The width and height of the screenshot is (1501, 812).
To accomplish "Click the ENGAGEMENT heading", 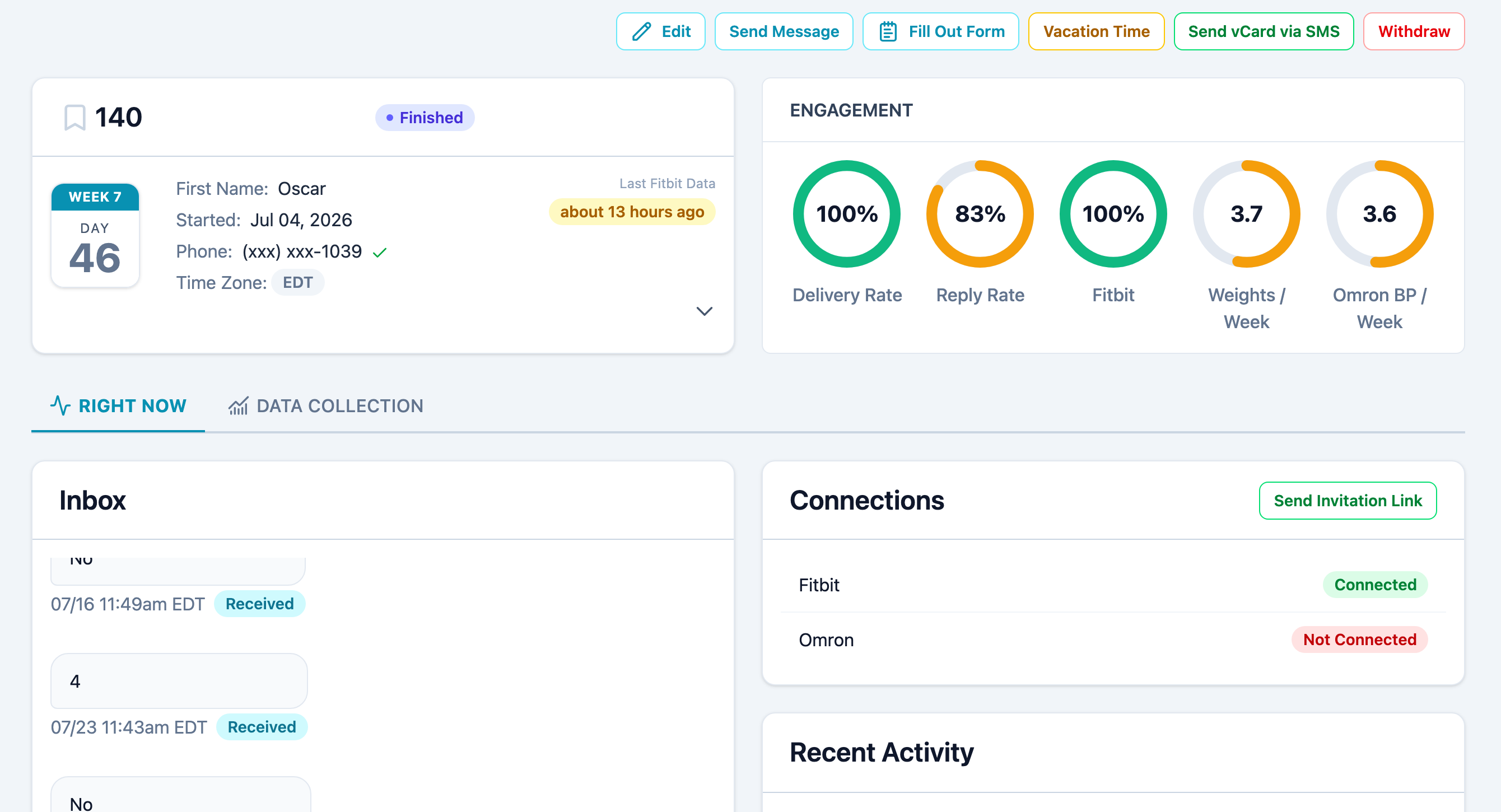I will click(851, 110).
